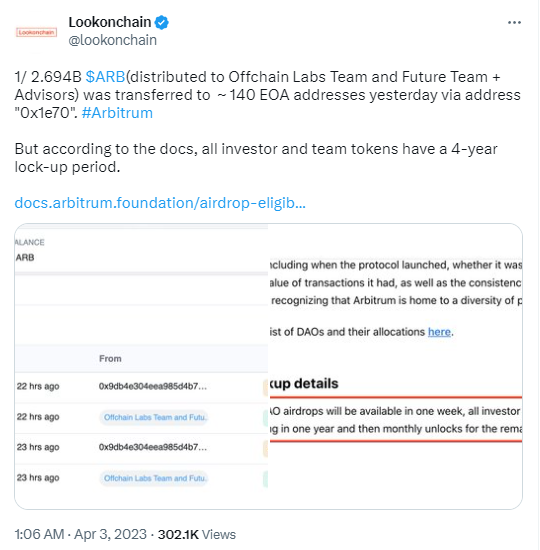The height and width of the screenshot is (550, 540).
Task: Click first 0x9db4e304eea985d4b7 address row
Action: pyautogui.click(x=153, y=387)
